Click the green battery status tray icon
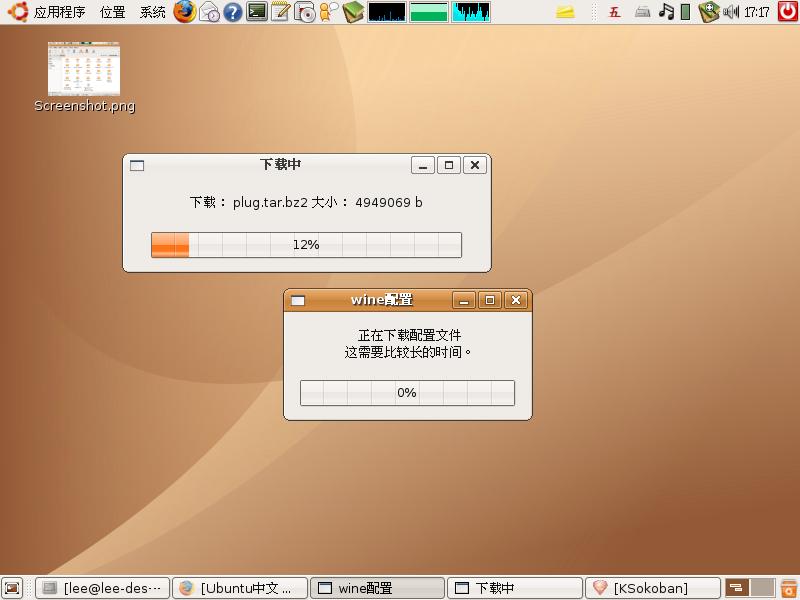Image resolution: width=800 pixels, height=600 pixels. 686,12
